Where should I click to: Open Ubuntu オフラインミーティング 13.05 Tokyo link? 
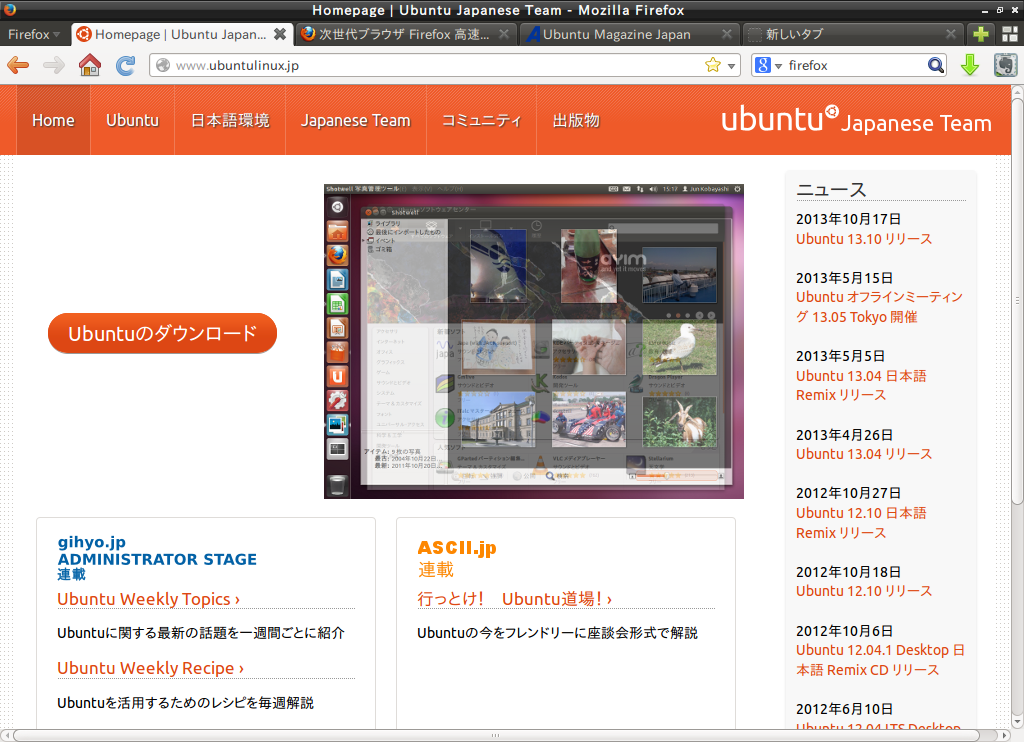(879, 307)
